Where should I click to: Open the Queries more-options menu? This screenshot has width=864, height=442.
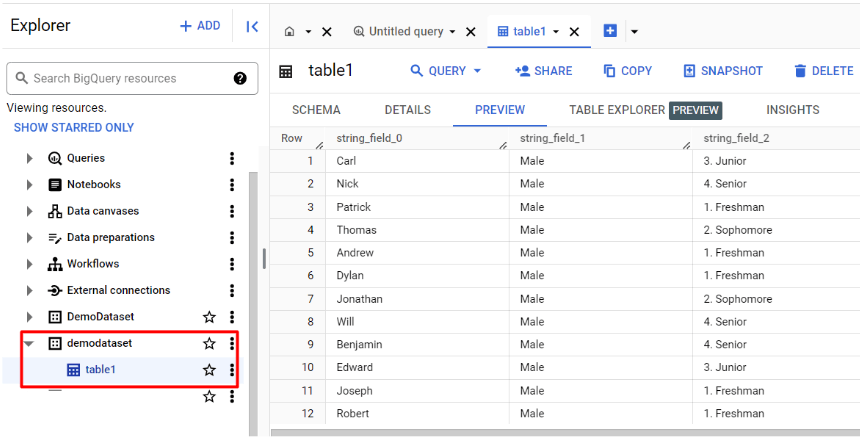[x=232, y=158]
